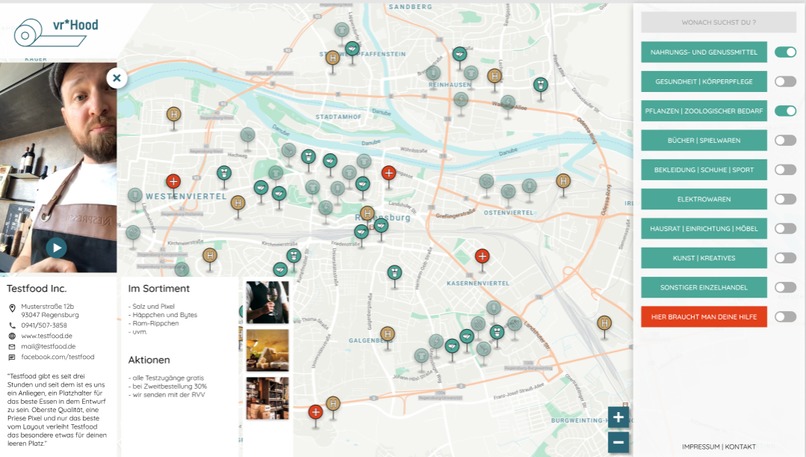Select Nahrungs- und Genussmittel category button
This screenshot has height=457, width=806.
(x=704, y=52)
